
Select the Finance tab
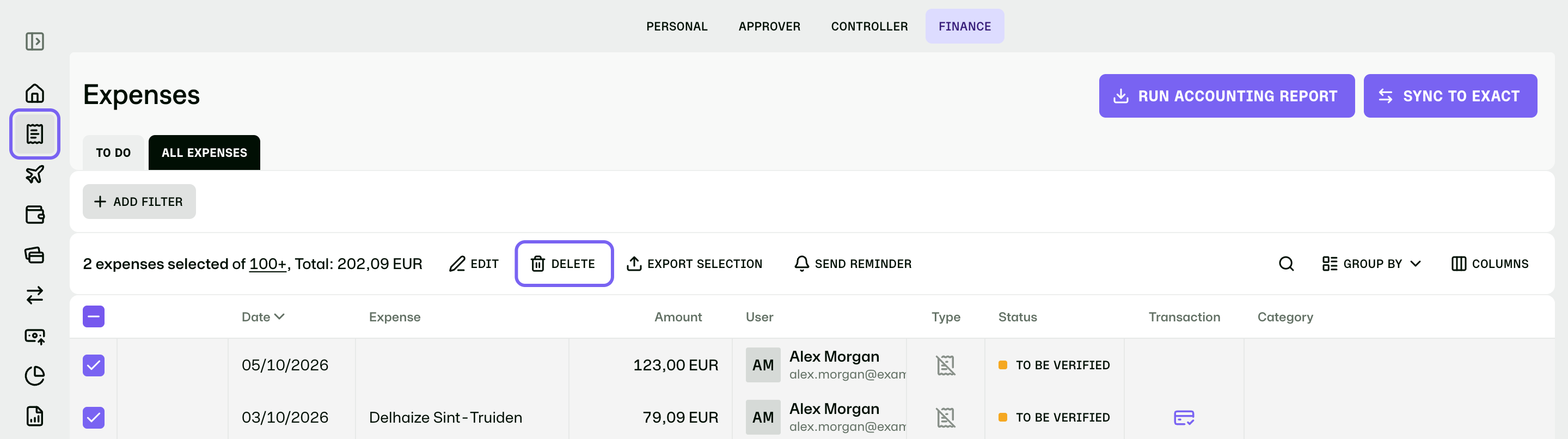click(965, 26)
